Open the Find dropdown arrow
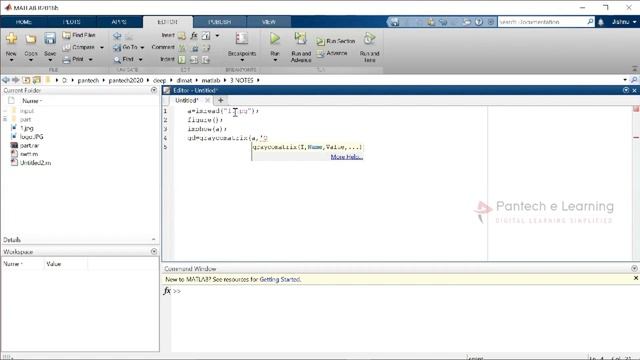 (x=140, y=60)
